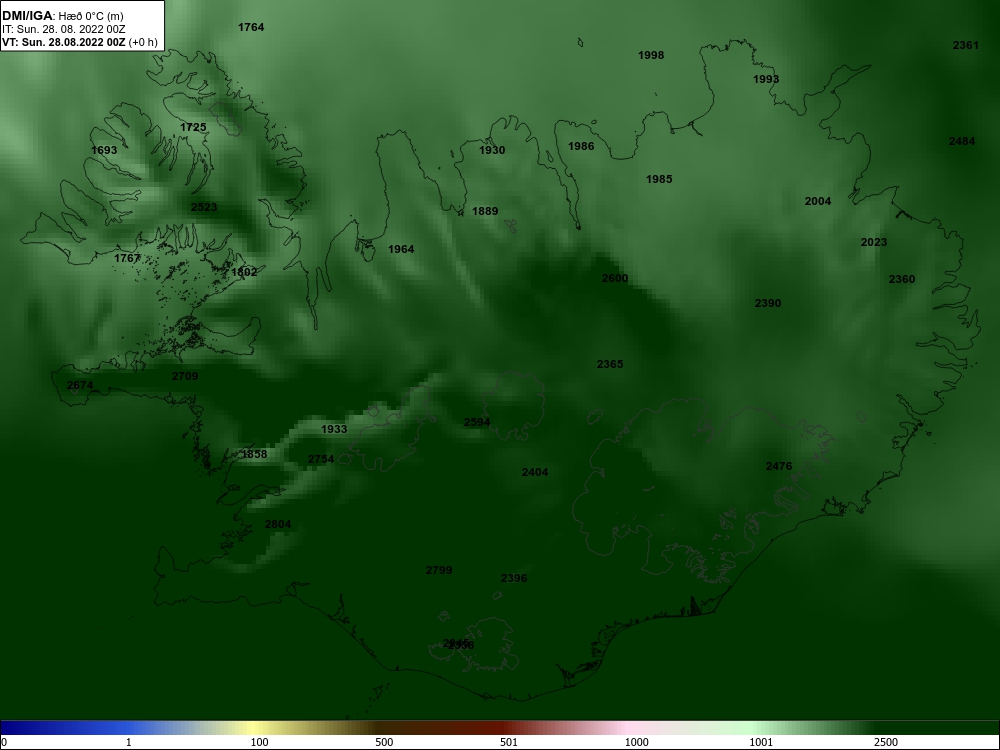
Task: Click the map value 1993
Action: pyautogui.click(x=765, y=79)
